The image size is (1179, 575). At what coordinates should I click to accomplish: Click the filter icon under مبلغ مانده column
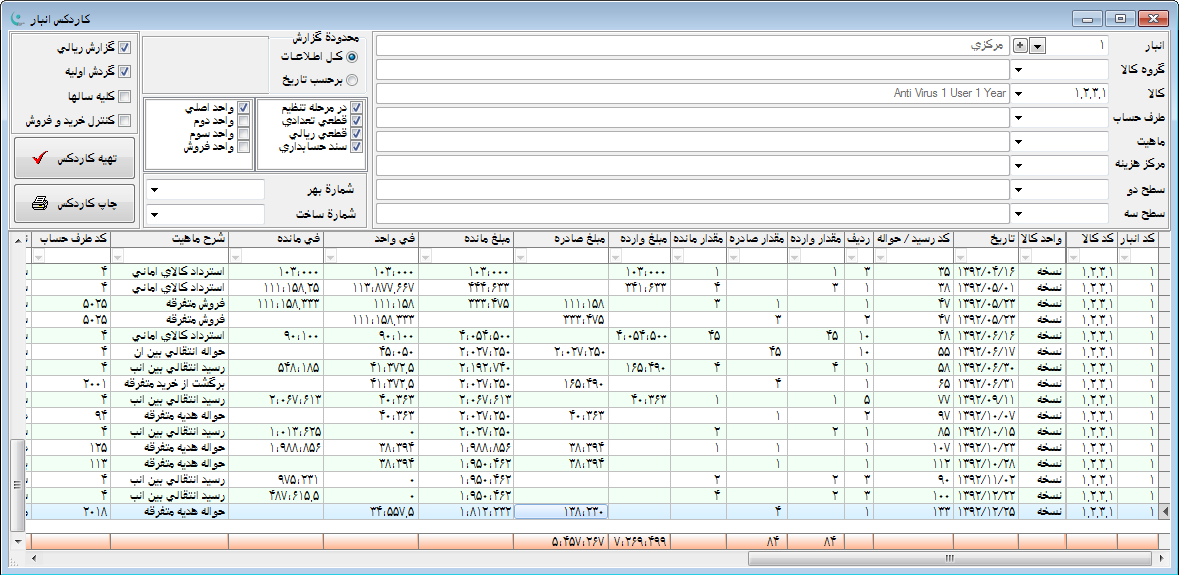pyautogui.click(x=425, y=257)
